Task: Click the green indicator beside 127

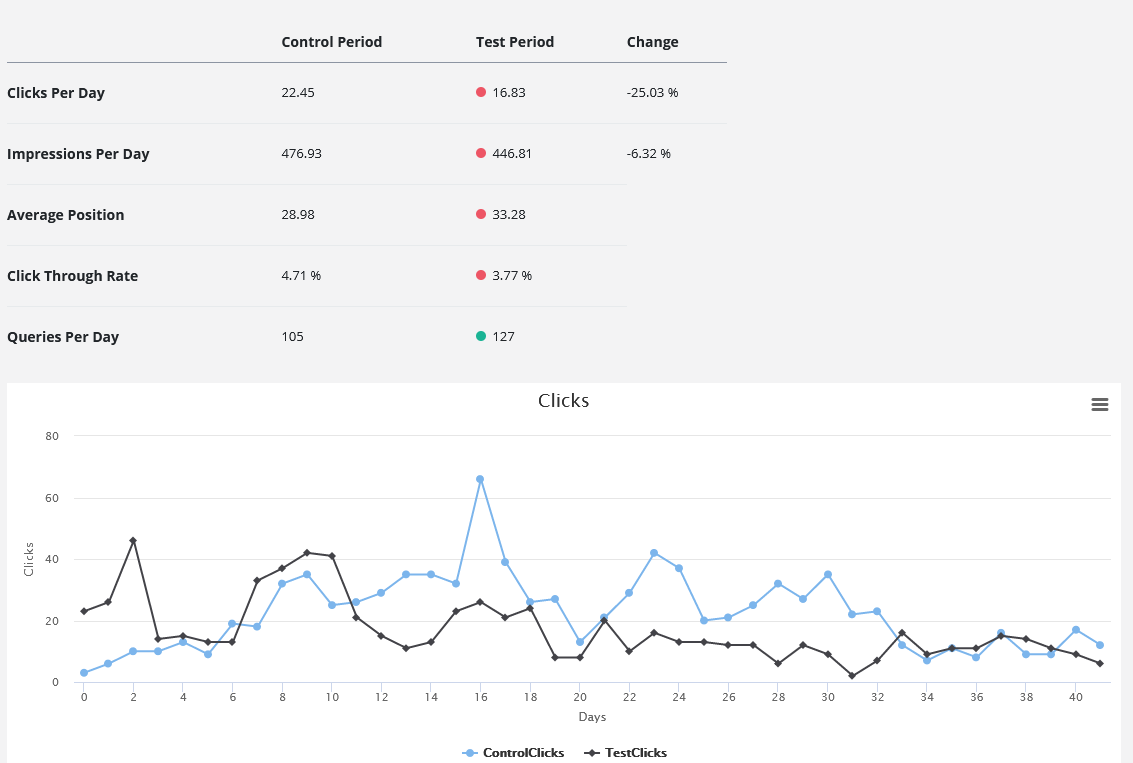Action: click(481, 335)
